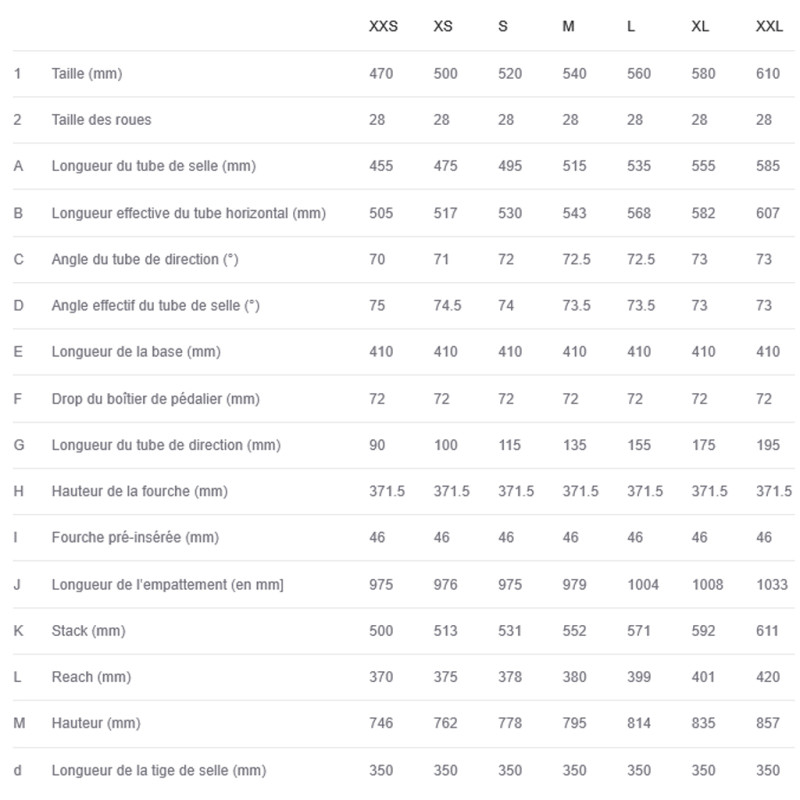Select "Longueur de la tige de selle" label

tap(158, 770)
